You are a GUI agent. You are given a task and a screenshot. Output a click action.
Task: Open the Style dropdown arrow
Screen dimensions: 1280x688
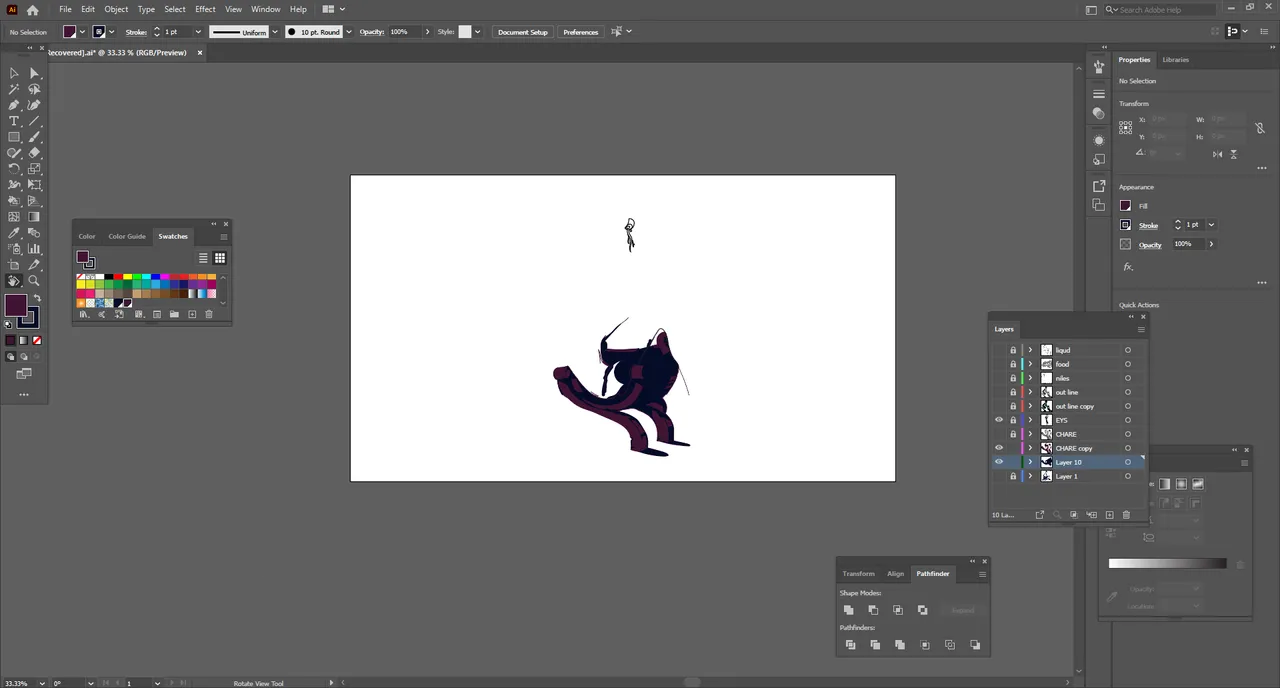[x=477, y=32]
